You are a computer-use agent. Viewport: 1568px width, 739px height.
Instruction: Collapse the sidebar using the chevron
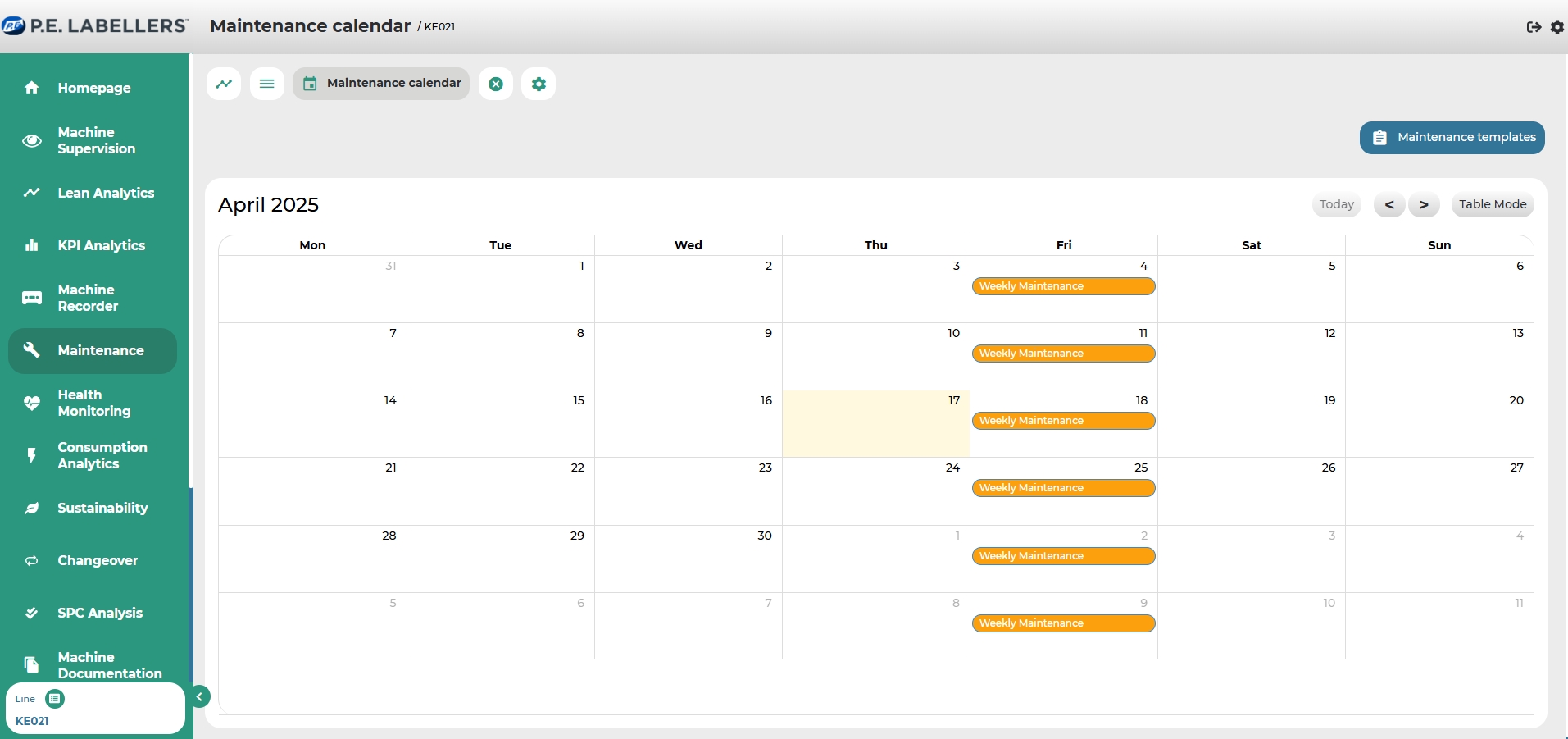click(x=199, y=696)
